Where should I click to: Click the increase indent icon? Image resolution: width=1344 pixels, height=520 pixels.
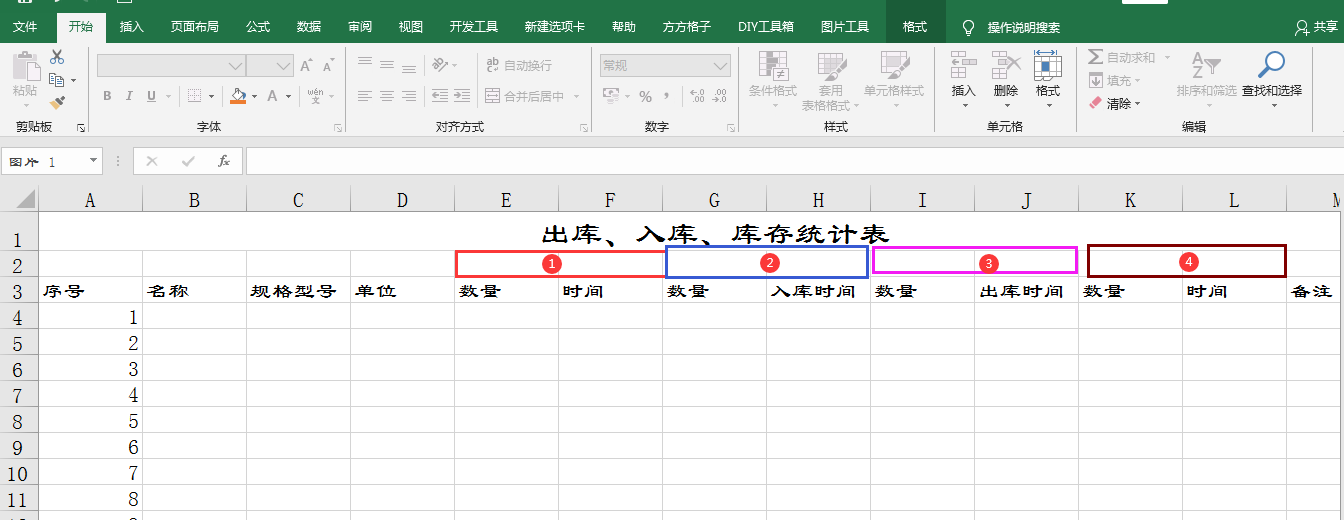(461, 96)
